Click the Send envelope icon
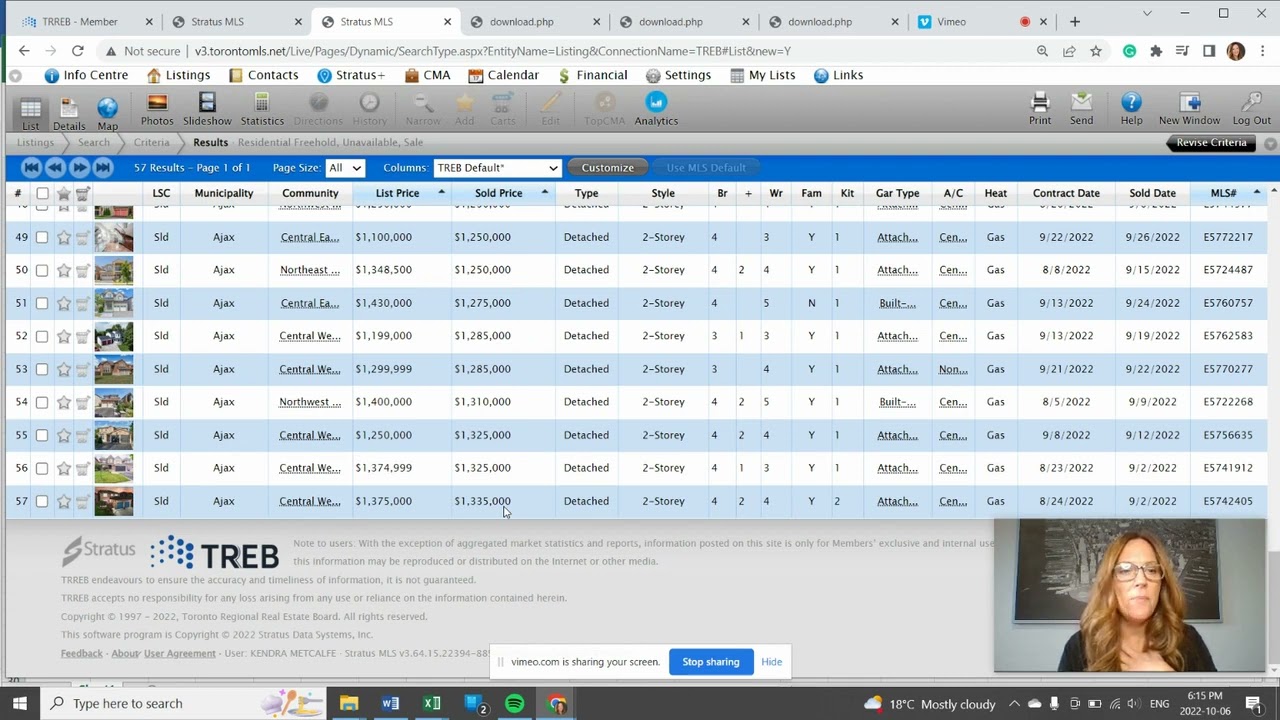Viewport: 1280px width, 720px height. tap(1081, 110)
